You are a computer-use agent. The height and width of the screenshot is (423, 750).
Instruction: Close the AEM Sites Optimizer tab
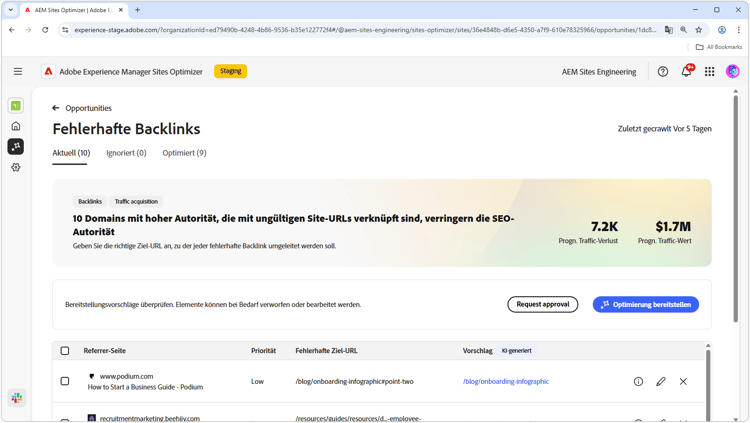(121, 10)
